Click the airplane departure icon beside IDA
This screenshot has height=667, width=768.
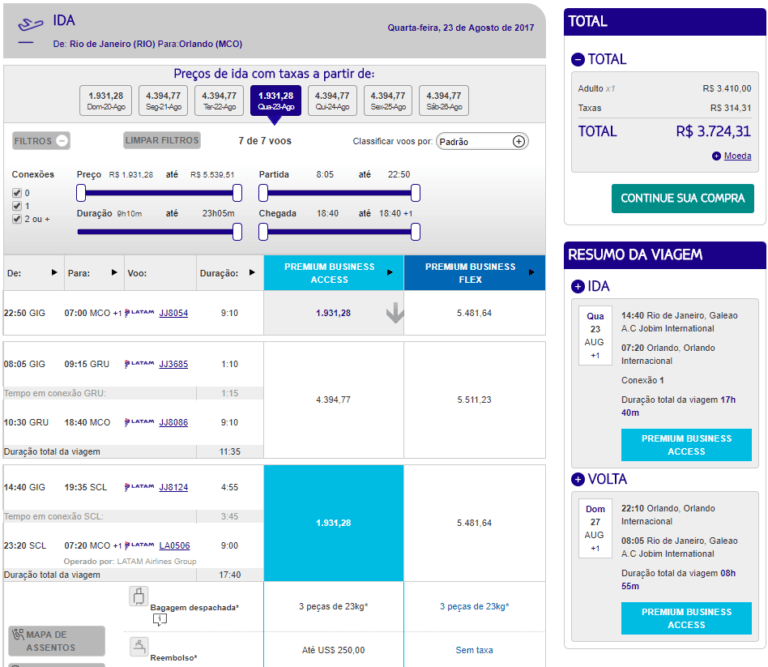click(x=31, y=24)
